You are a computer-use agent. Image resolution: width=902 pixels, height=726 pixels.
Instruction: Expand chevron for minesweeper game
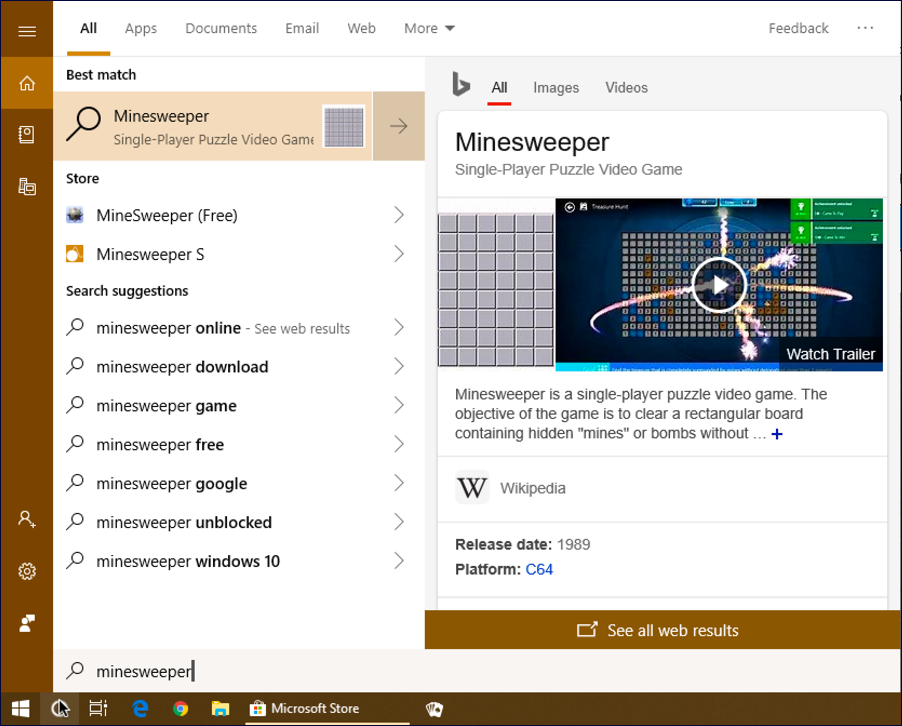coord(399,406)
